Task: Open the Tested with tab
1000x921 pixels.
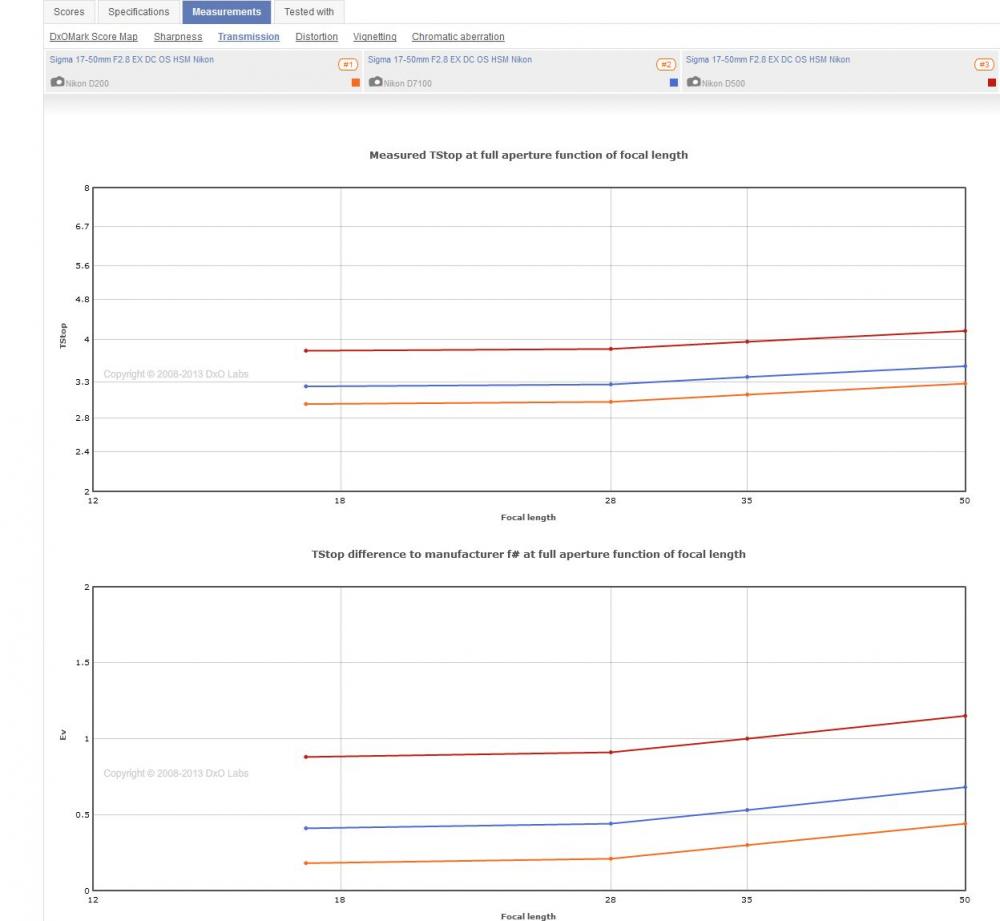Action: (x=309, y=11)
